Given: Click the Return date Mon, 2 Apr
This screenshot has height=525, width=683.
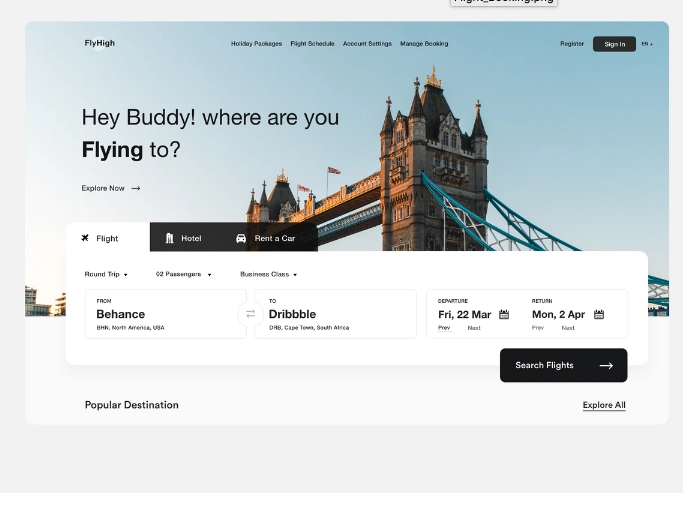Looking at the screenshot, I should [558, 315].
